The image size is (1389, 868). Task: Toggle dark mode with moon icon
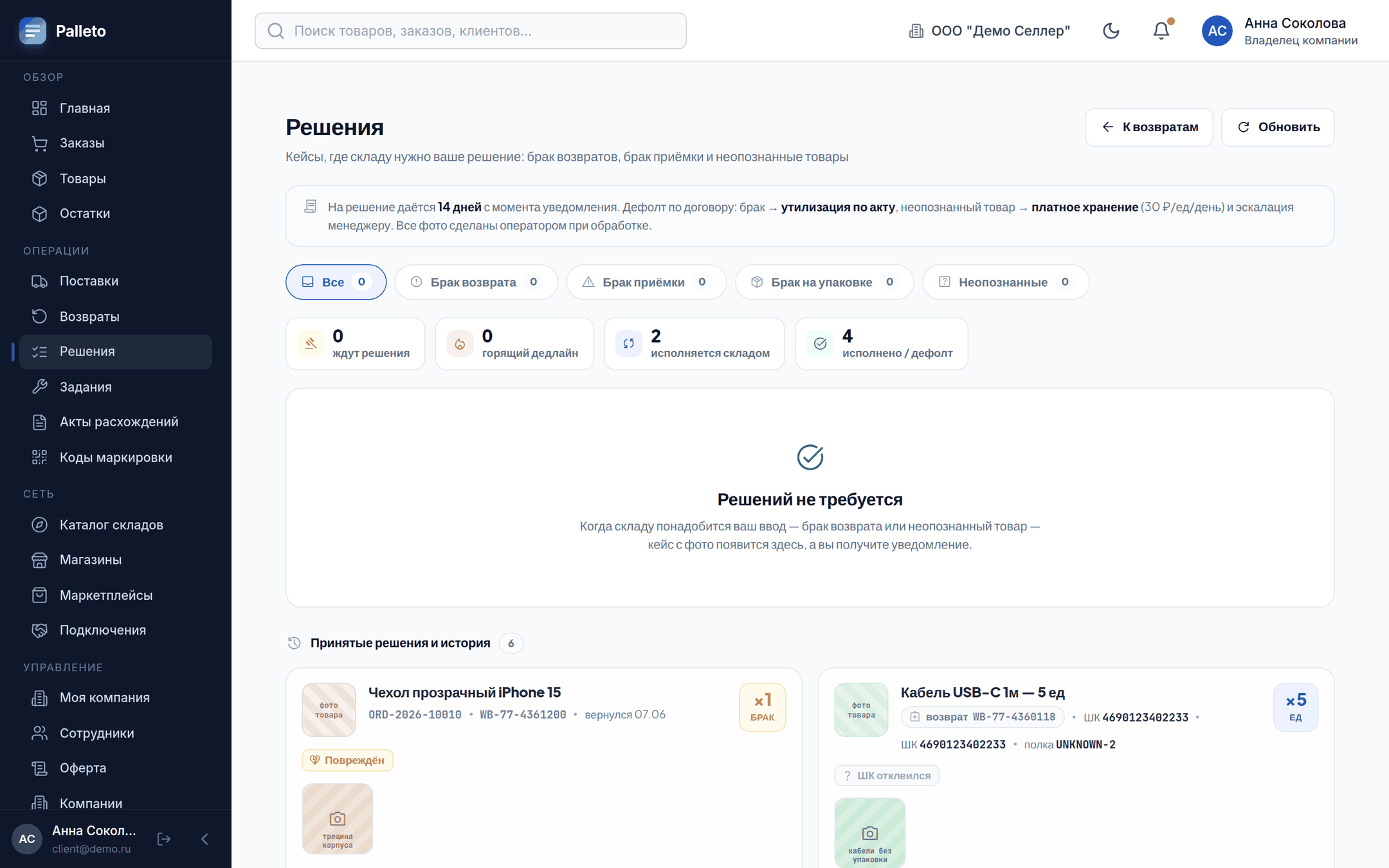pyautogui.click(x=1111, y=31)
